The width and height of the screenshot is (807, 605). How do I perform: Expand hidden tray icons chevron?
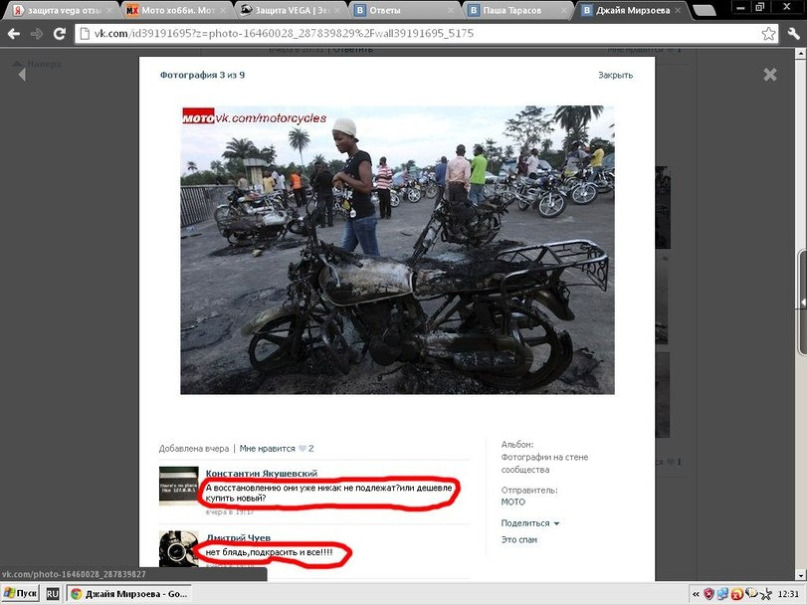point(696,594)
